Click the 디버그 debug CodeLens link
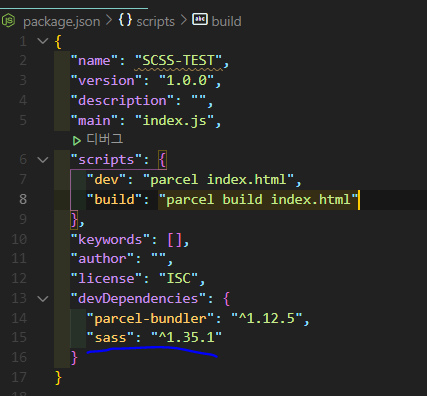 tap(105, 139)
